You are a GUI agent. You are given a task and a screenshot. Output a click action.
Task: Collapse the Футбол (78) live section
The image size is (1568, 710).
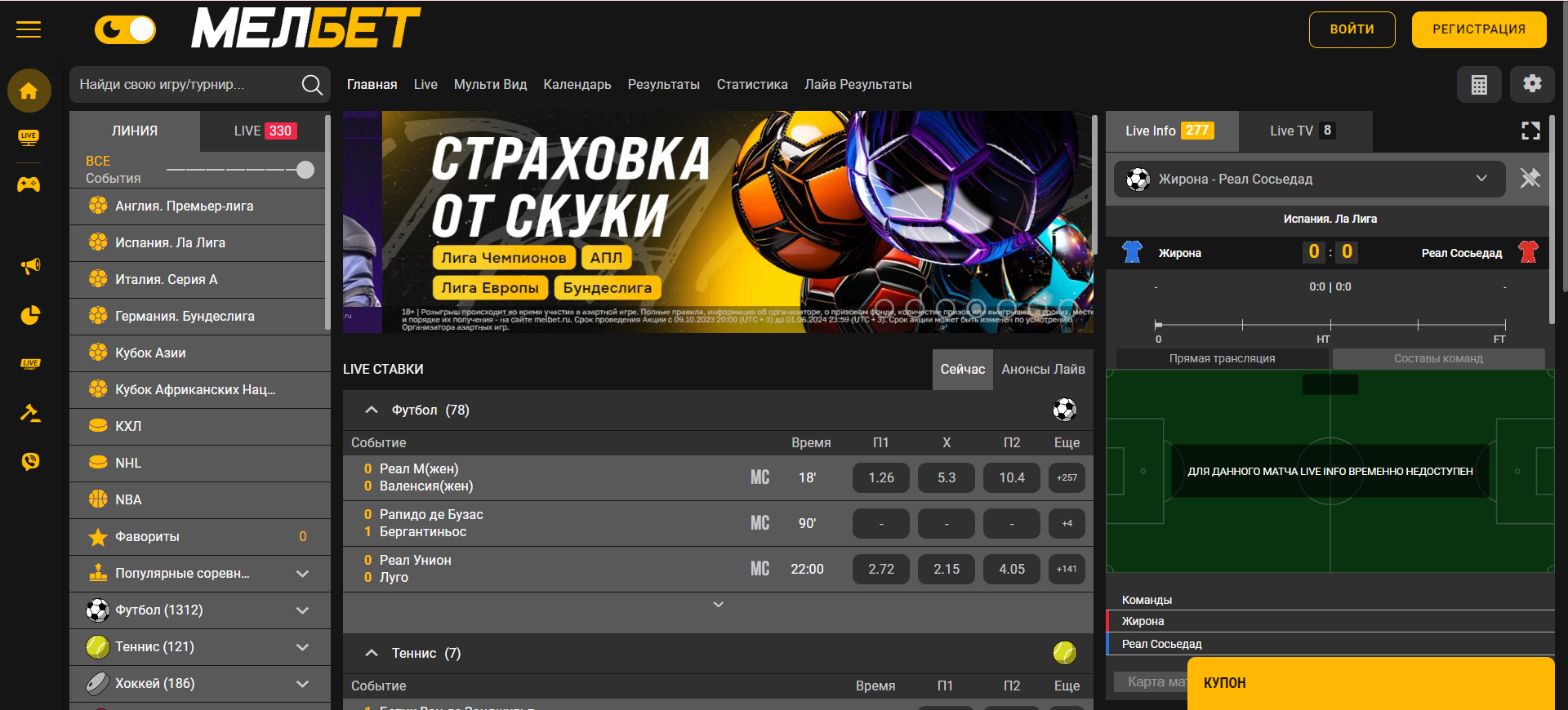coord(372,410)
